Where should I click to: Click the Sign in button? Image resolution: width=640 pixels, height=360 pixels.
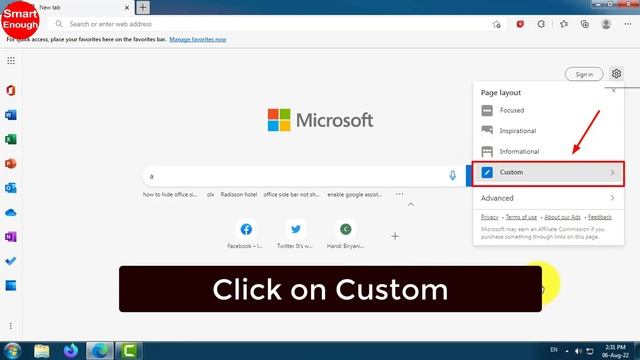pyautogui.click(x=584, y=74)
